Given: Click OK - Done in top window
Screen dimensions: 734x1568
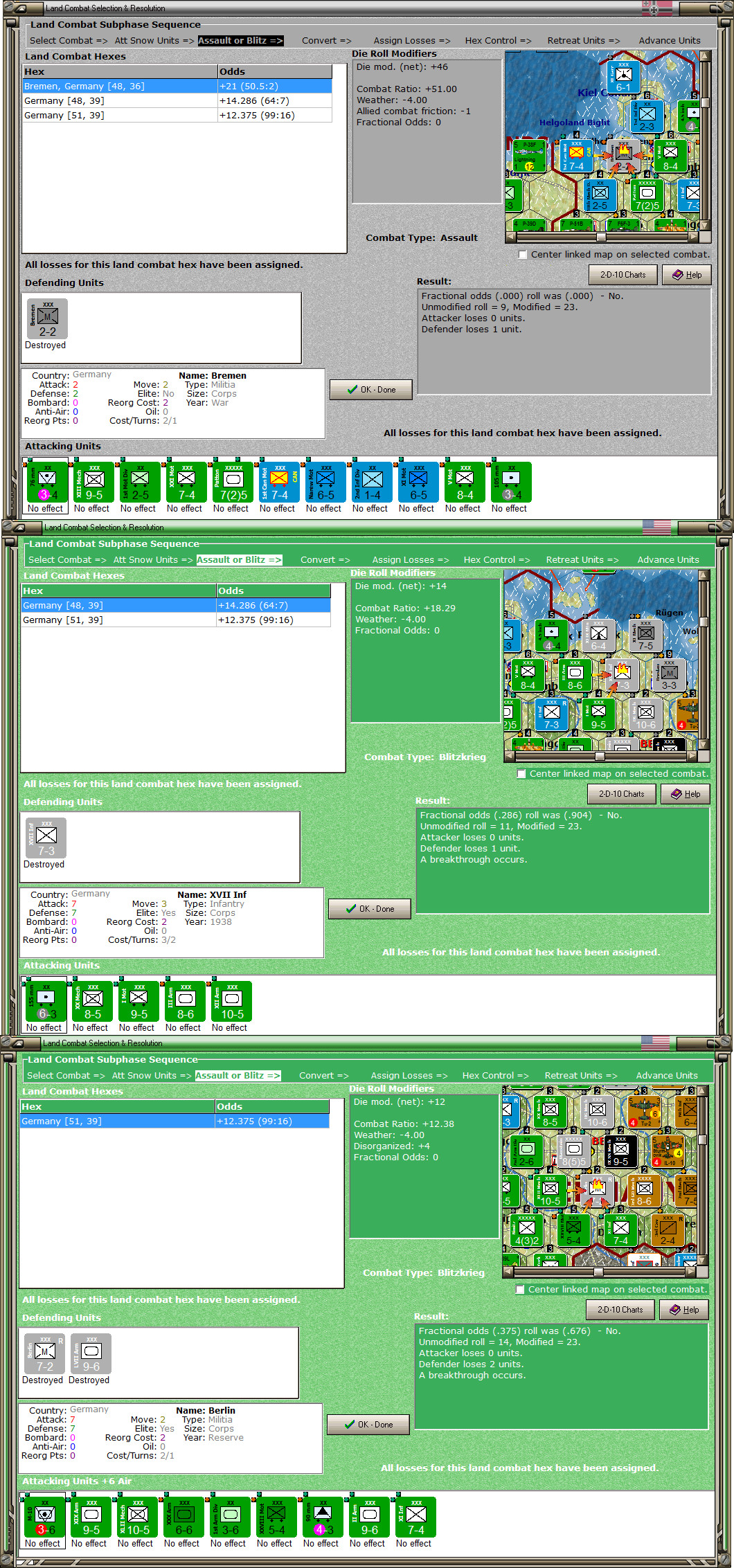Looking at the screenshot, I should pos(371,390).
